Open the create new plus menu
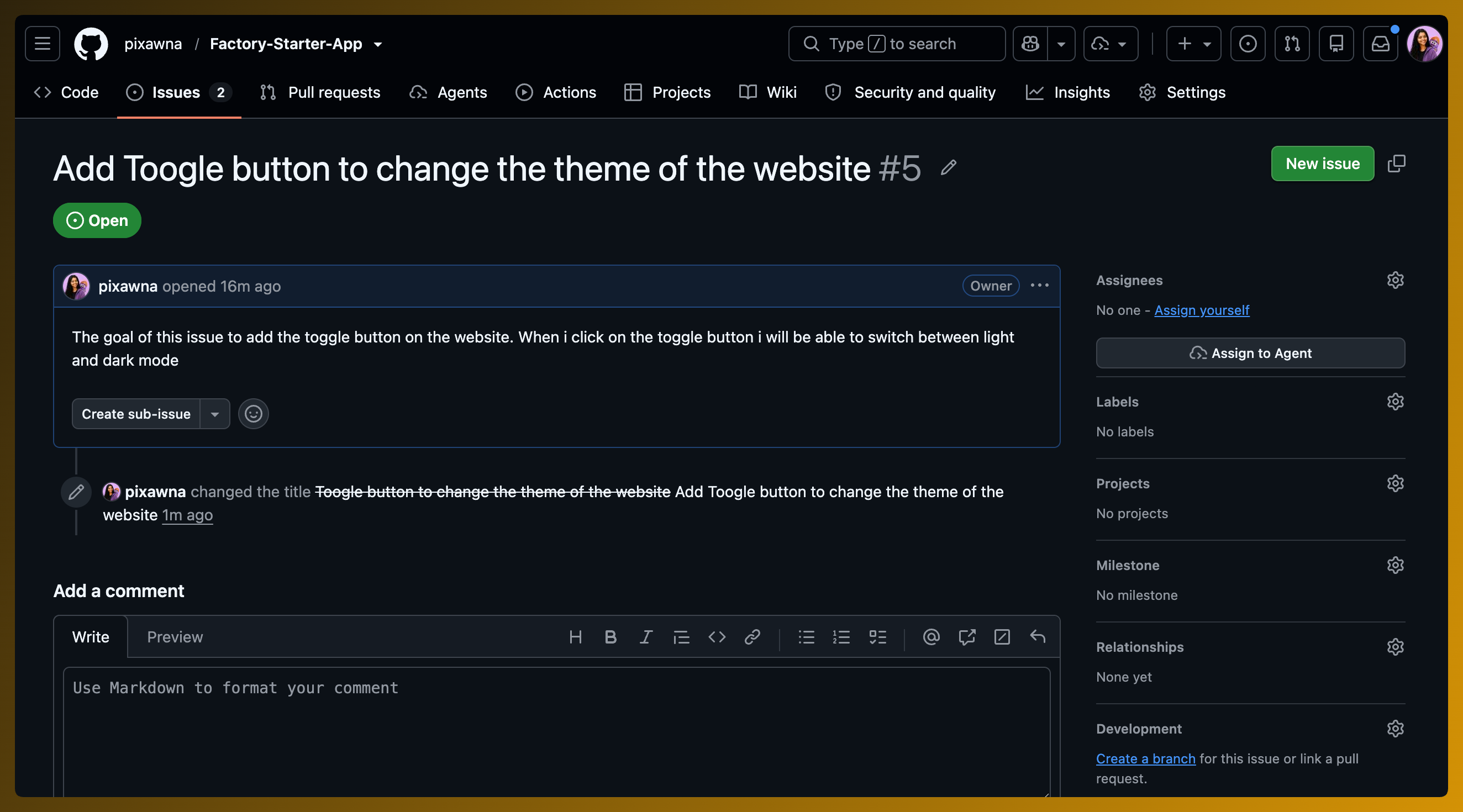 pos(1193,44)
